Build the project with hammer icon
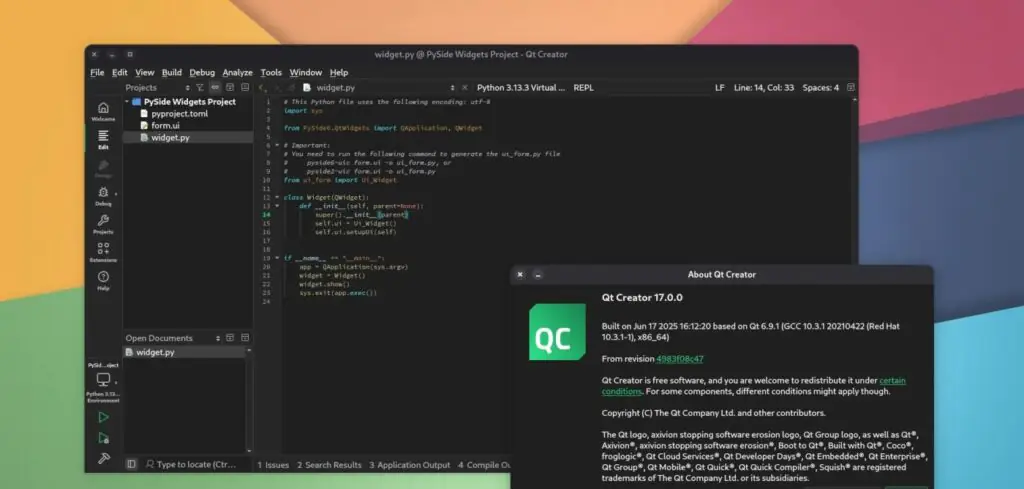1024x489 pixels. (x=103, y=458)
